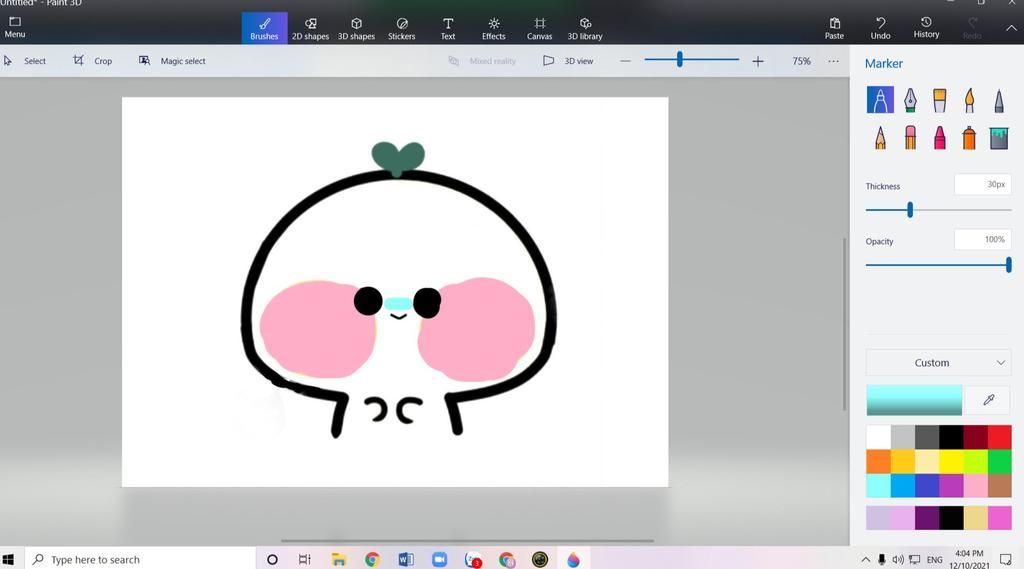The height and width of the screenshot is (569, 1024).
Task: Pick the orange color swatch
Action: [878, 461]
